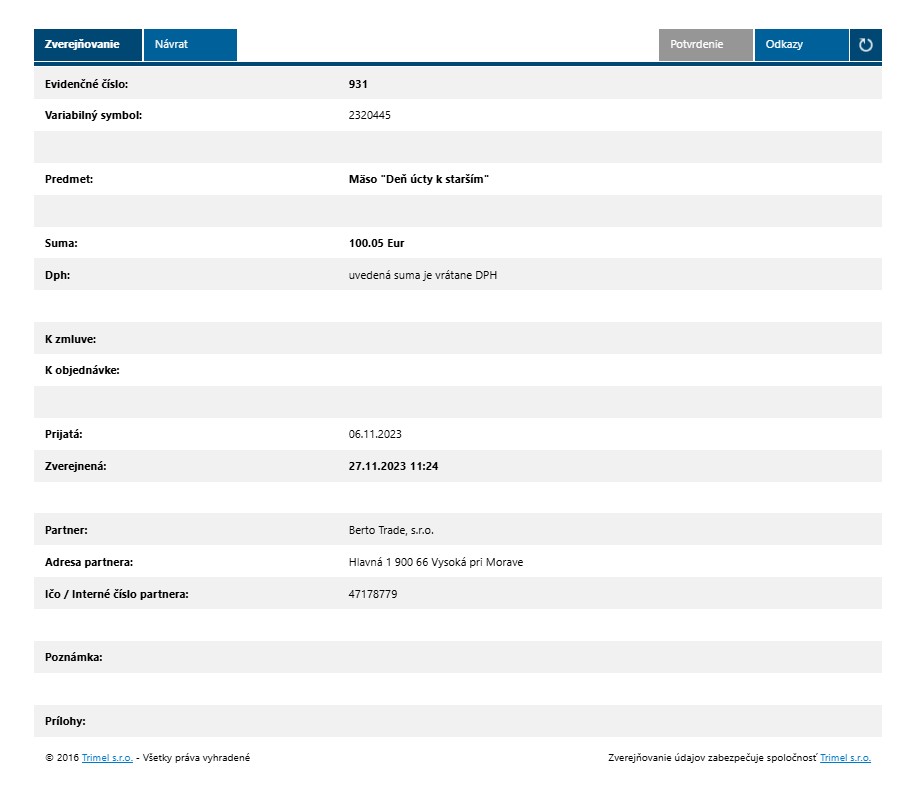Open the Trimel s.r.o. link after 'zabezpečuje spoločnosť'
Viewport: 912px width, 801px height.
tap(845, 758)
